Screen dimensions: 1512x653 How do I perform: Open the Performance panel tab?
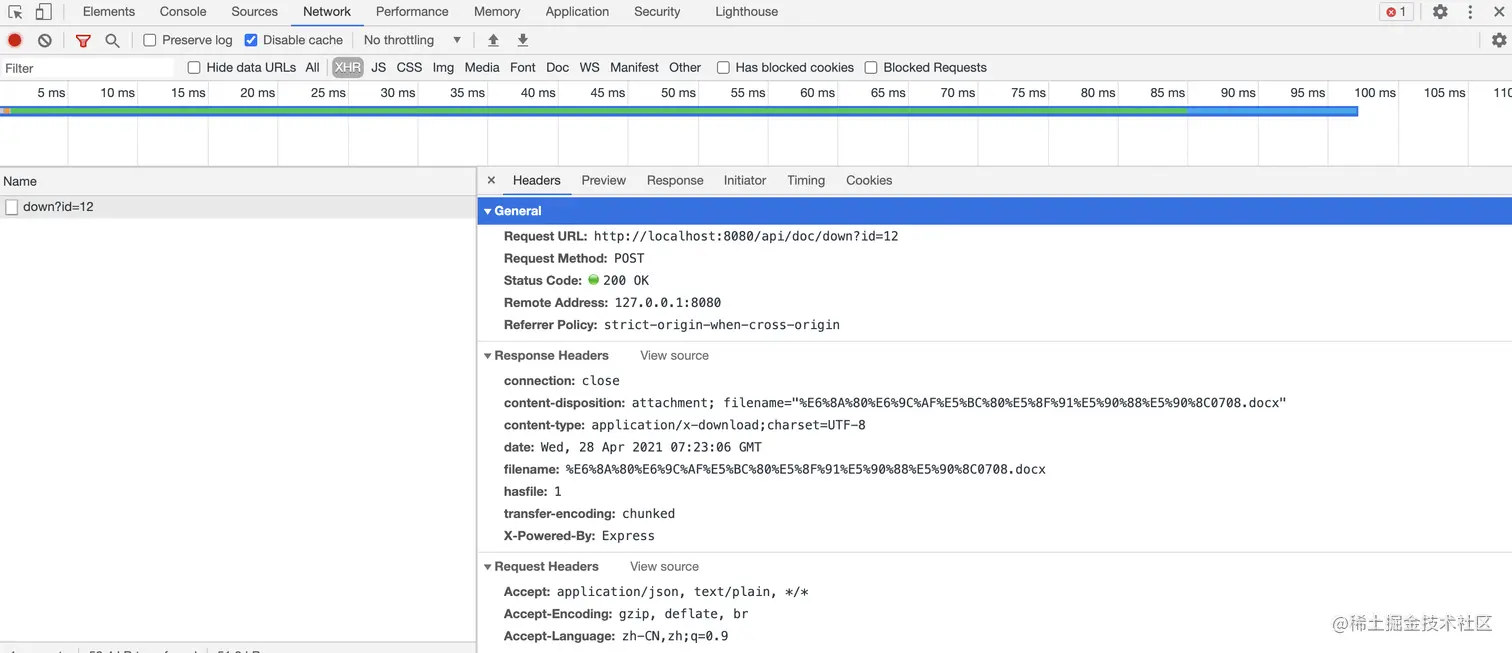pyautogui.click(x=412, y=12)
